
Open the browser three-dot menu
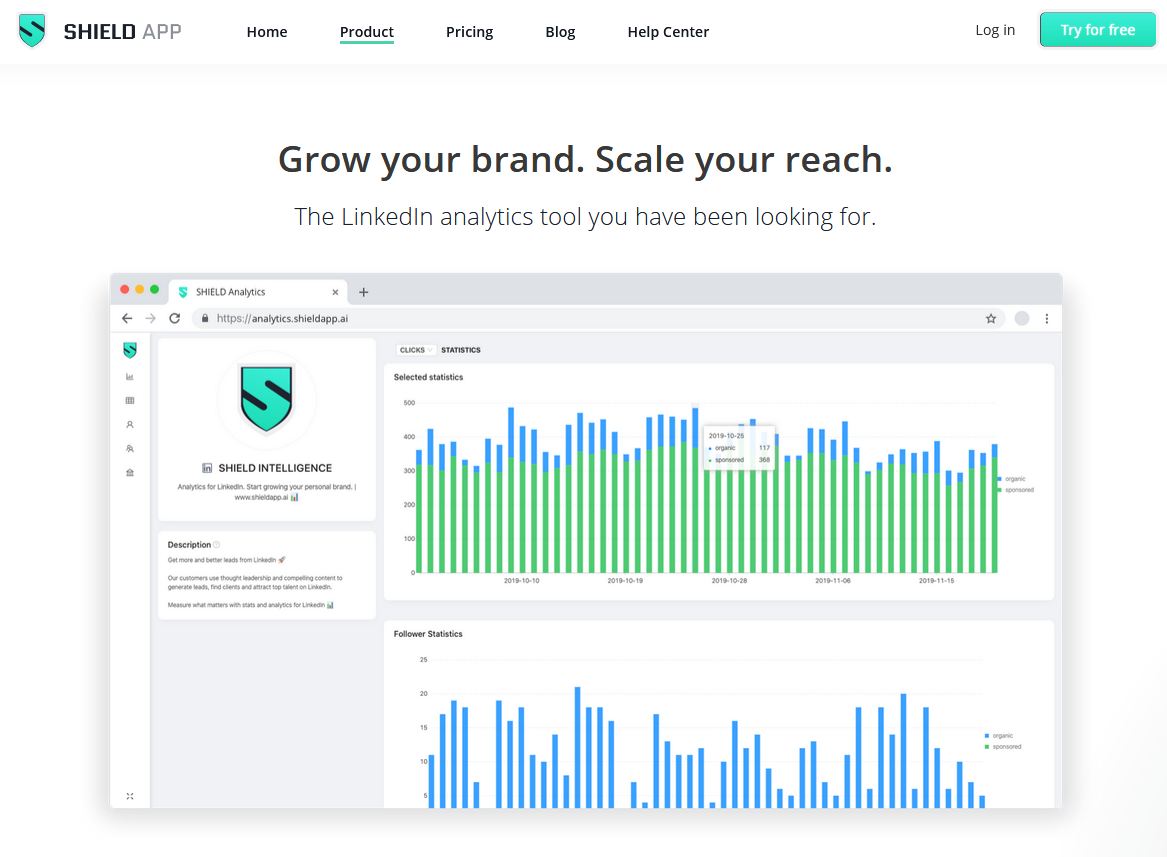(1046, 319)
